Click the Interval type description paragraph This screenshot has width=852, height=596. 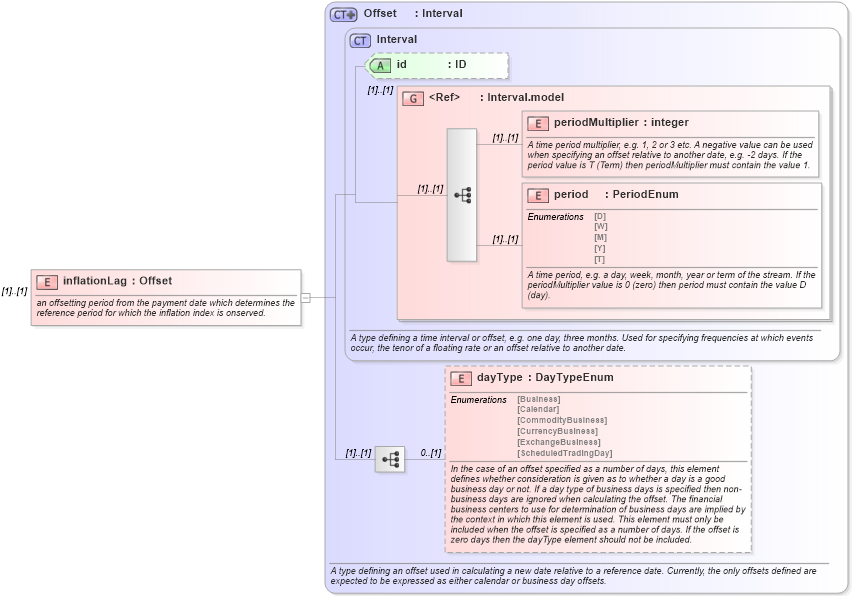581,343
